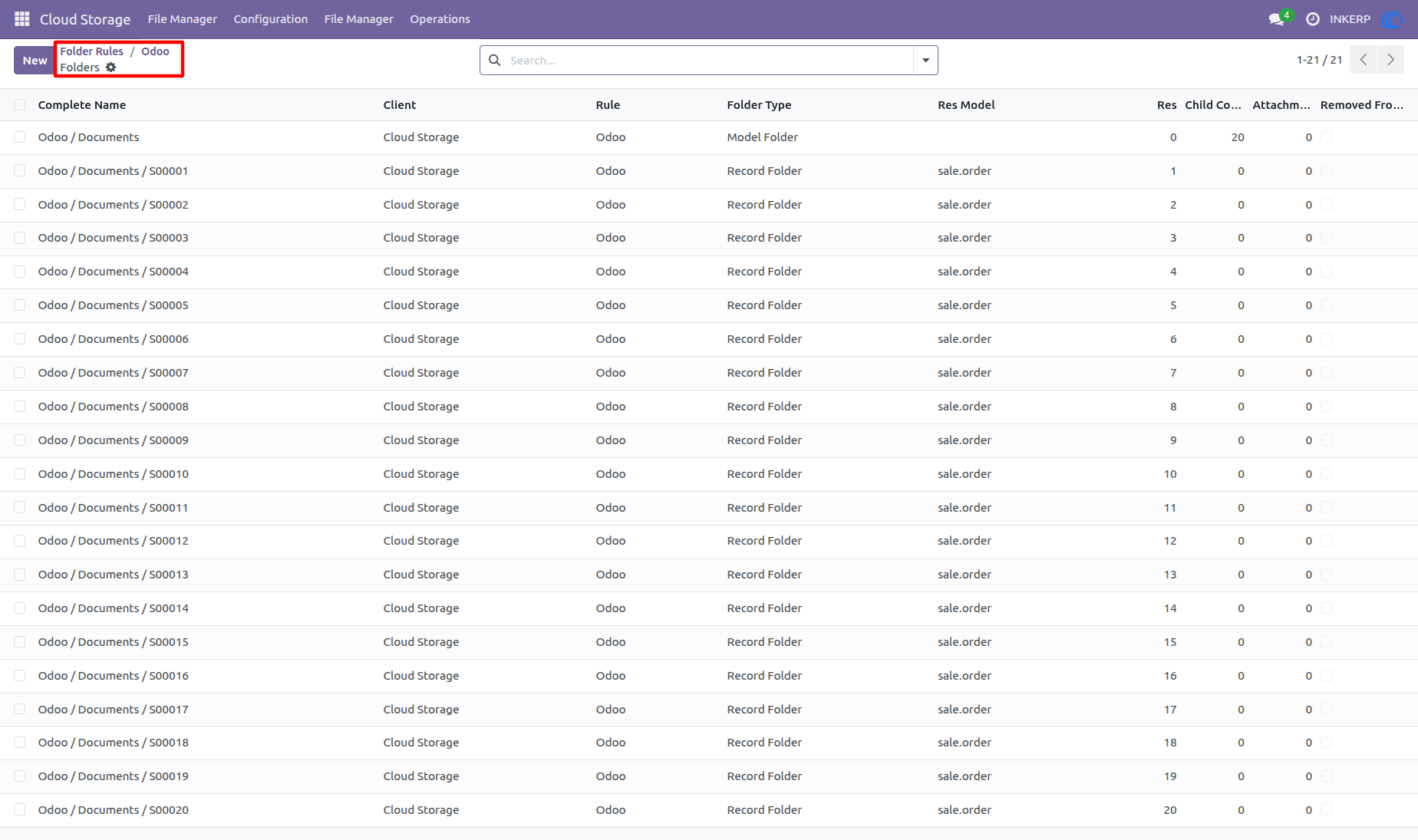1418x840 pixels.
Task: Open the conversations messages icon
Action: (x=1278, y=18)
